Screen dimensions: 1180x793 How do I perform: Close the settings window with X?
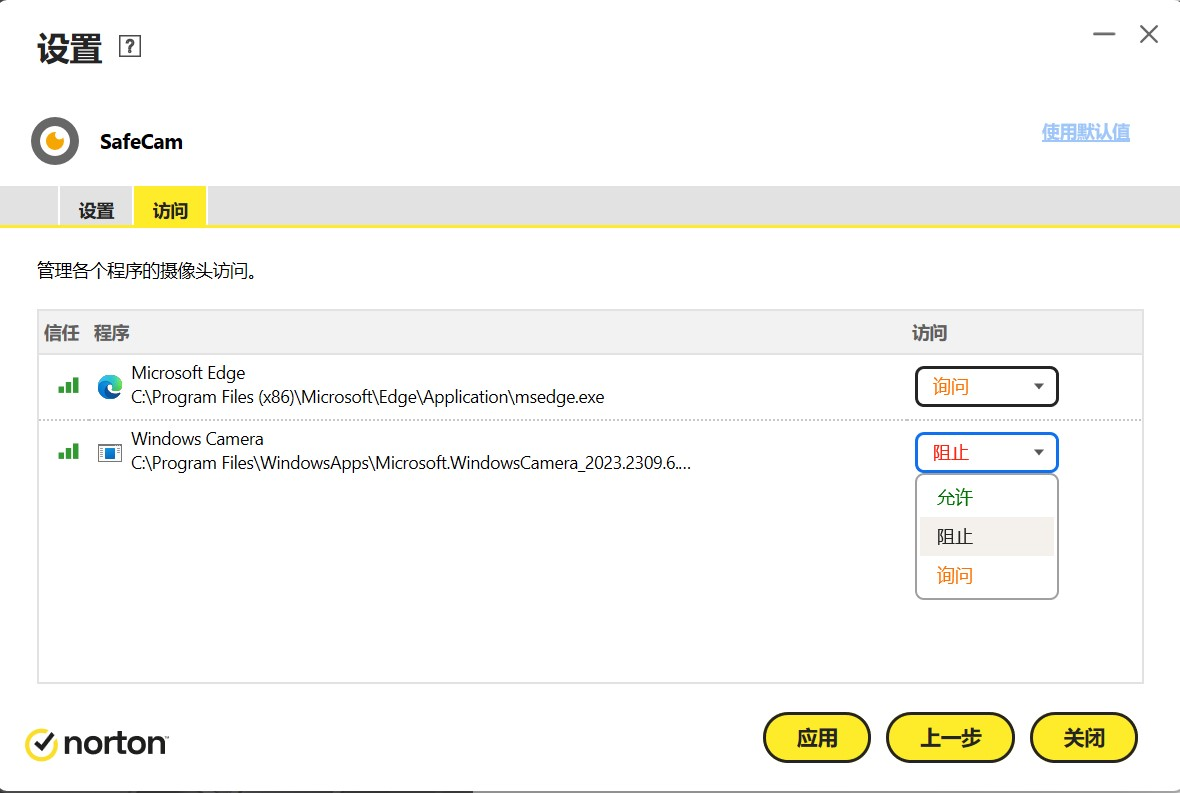1149,34
